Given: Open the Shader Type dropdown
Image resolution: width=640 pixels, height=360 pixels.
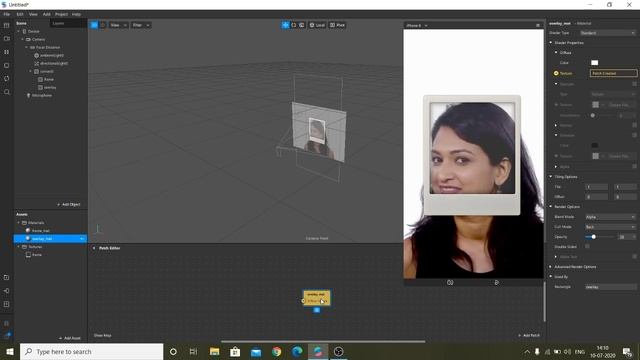Looking at the screenshot, I should [x=608, y=33].
